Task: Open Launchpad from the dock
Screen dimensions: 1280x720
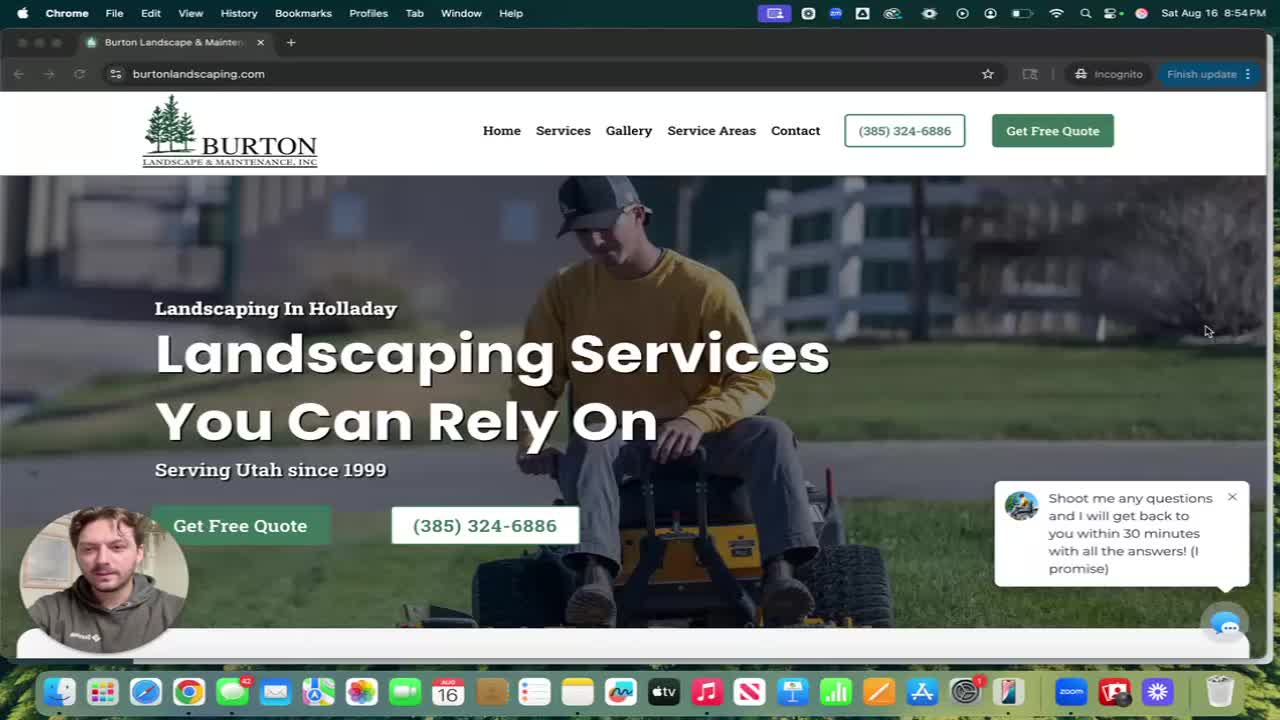Action: point(103,691)
